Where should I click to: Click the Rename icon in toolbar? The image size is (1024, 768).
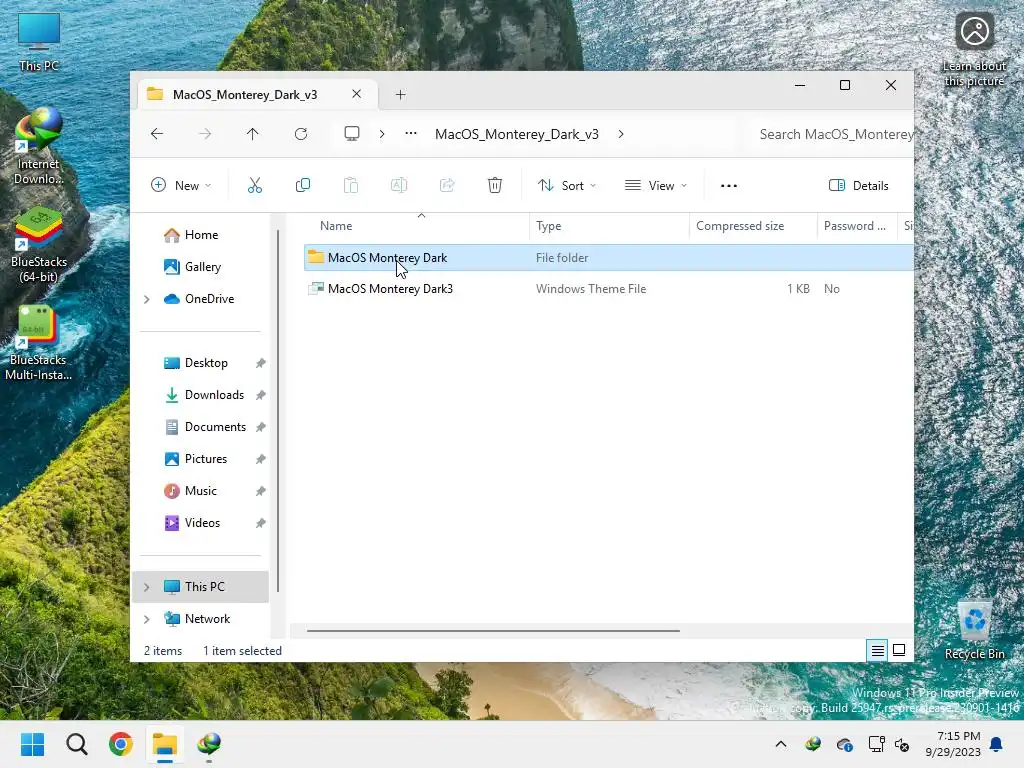(399, 185)
